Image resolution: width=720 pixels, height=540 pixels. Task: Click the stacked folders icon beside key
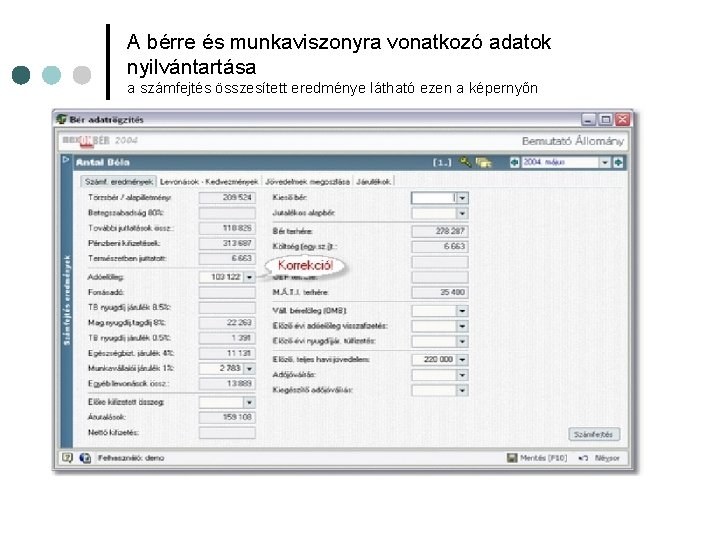[x=483, y=162]
